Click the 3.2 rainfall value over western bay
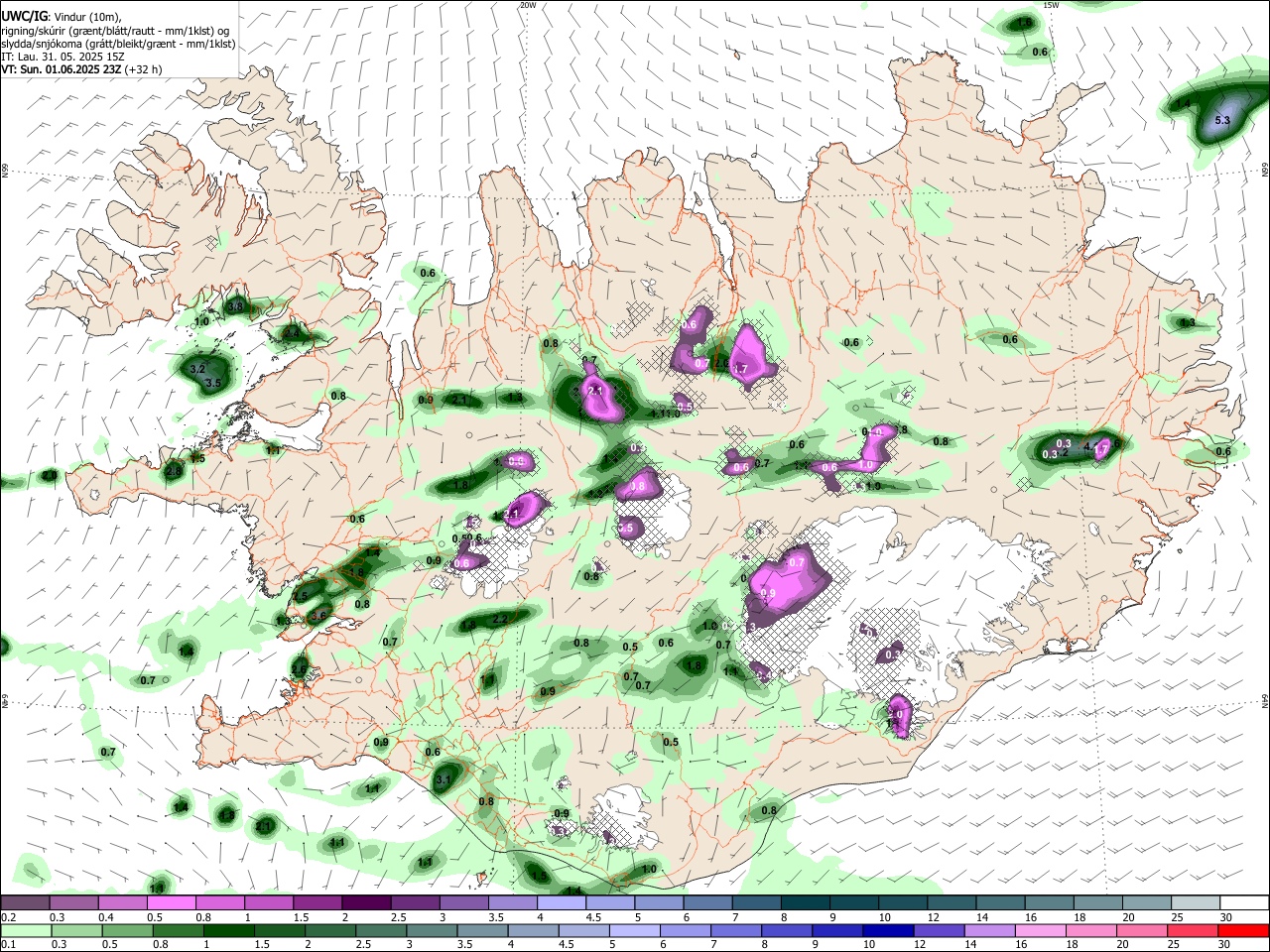1270x952 pixels. pos(197,369)
